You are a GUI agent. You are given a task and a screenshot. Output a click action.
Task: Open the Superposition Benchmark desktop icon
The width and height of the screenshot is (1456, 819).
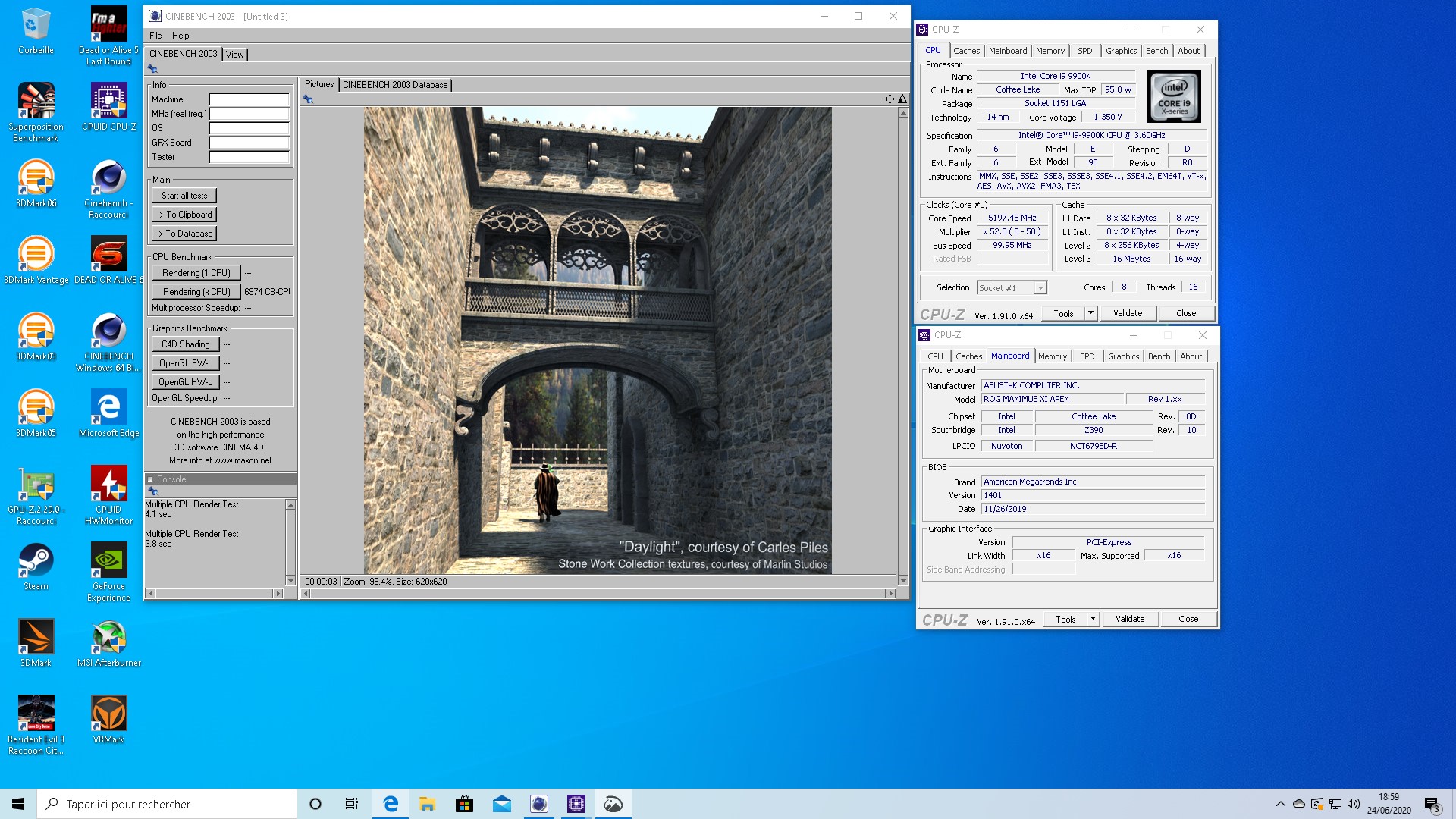click(36, 112)
